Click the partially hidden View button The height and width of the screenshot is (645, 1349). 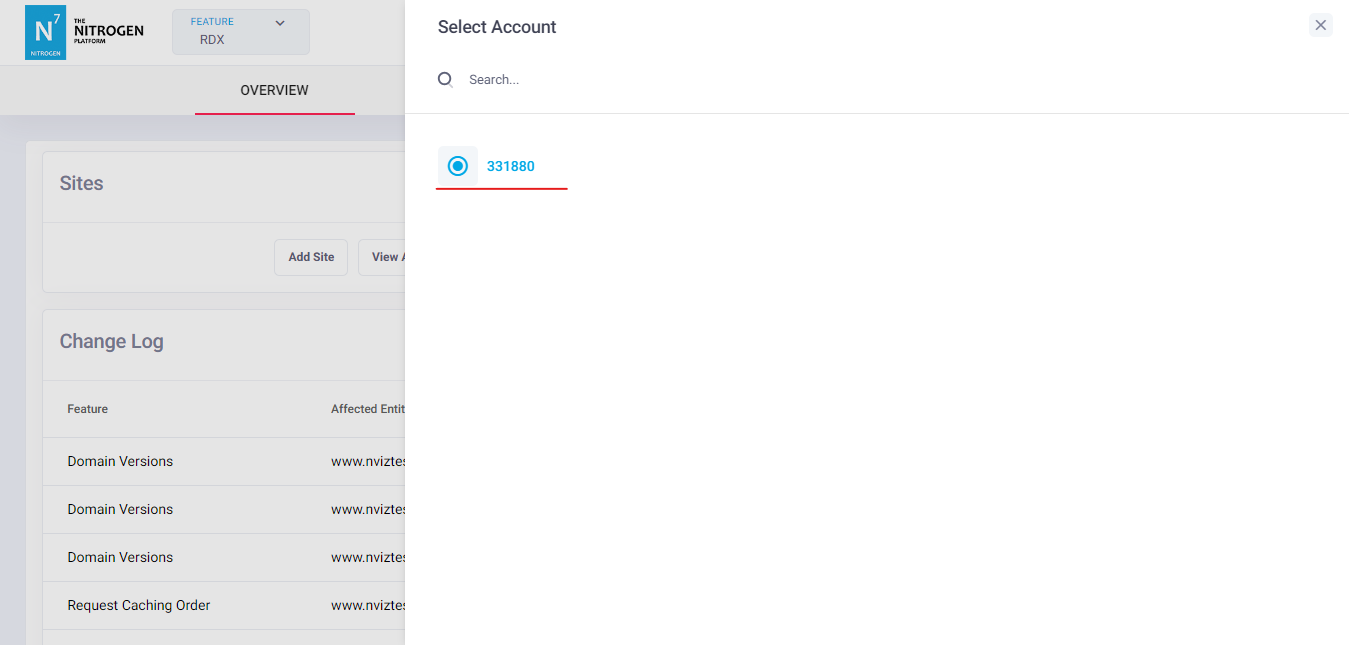(383, 257)
